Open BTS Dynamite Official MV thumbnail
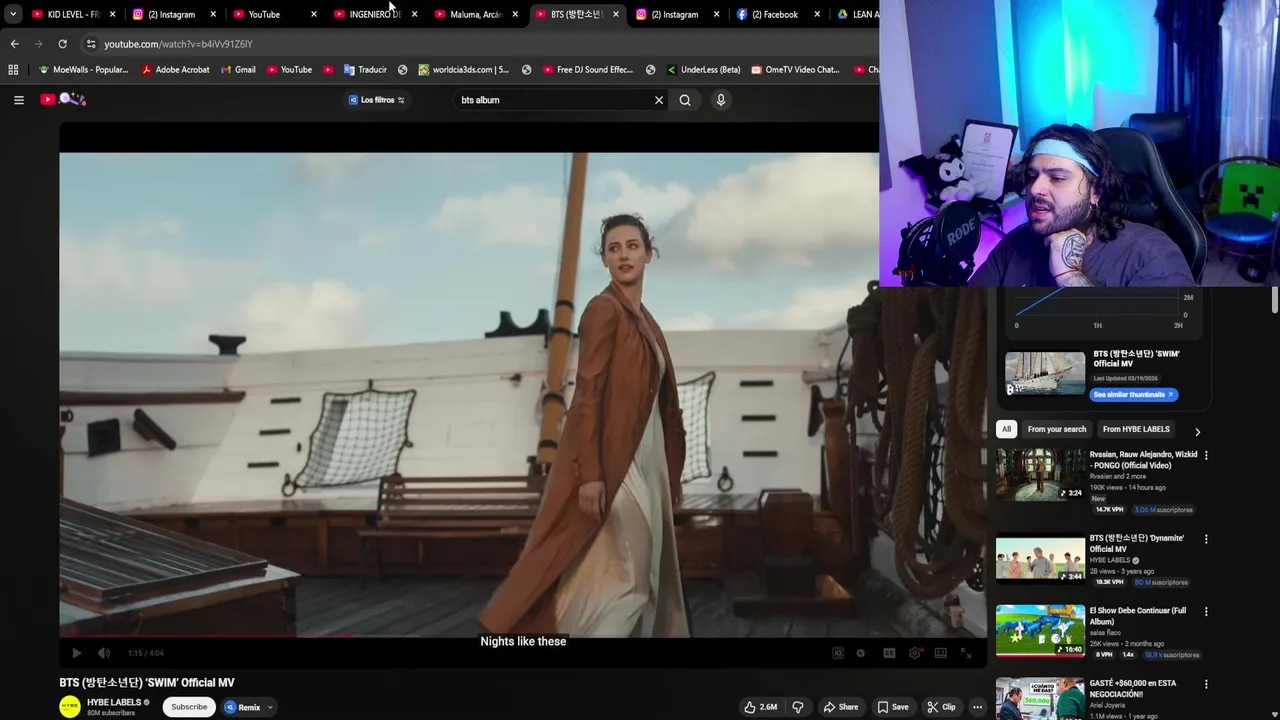Screen dimensions: 1280x720 (x=1040, y=558)
